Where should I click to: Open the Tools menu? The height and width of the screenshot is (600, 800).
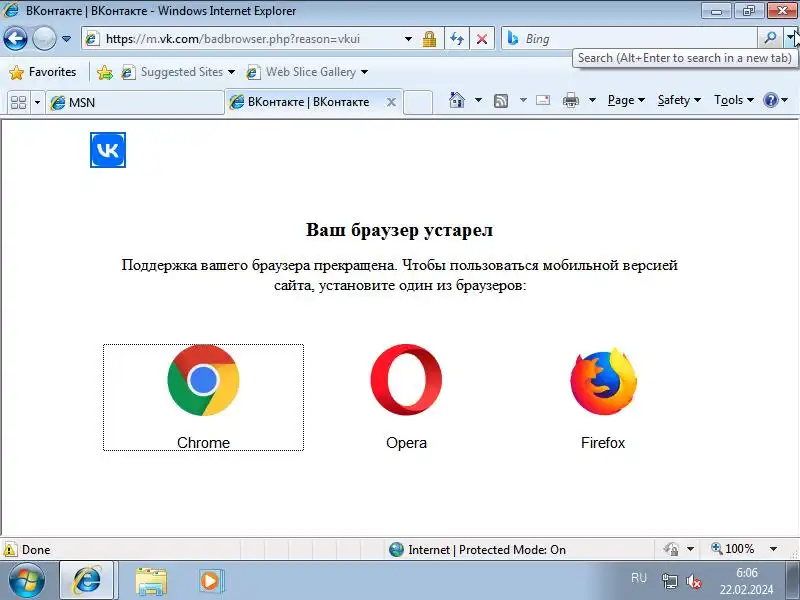(x=734, y=100)
